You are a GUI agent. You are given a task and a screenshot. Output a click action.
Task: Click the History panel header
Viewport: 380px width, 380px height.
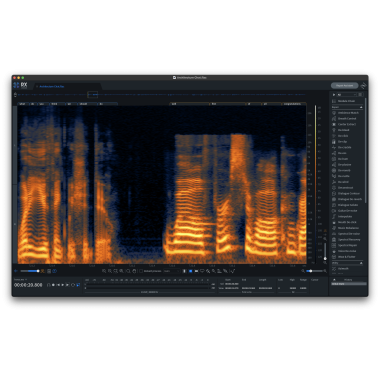click(348, 280)
